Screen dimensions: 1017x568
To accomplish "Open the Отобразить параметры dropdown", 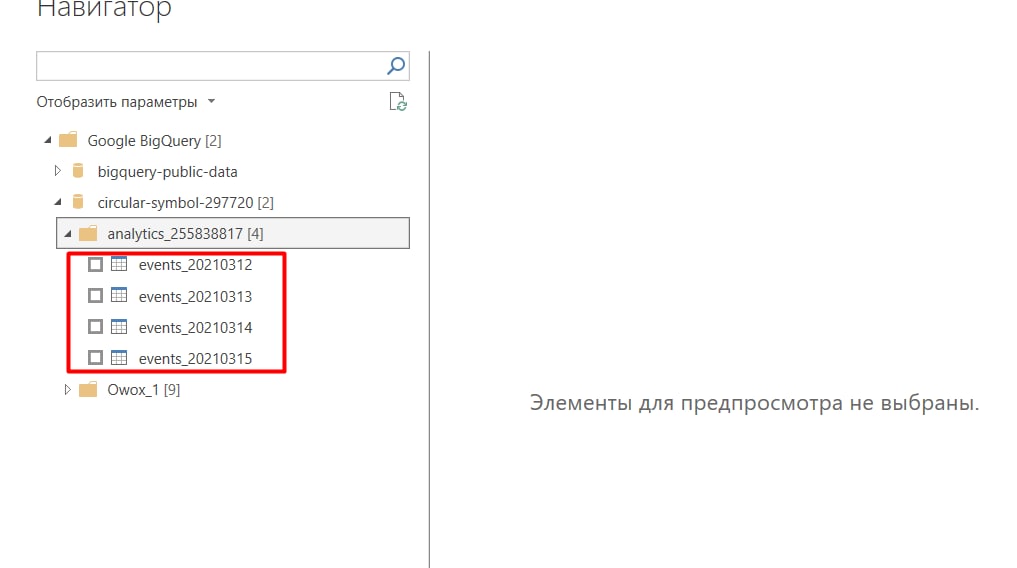I will (x=126, y=102).
